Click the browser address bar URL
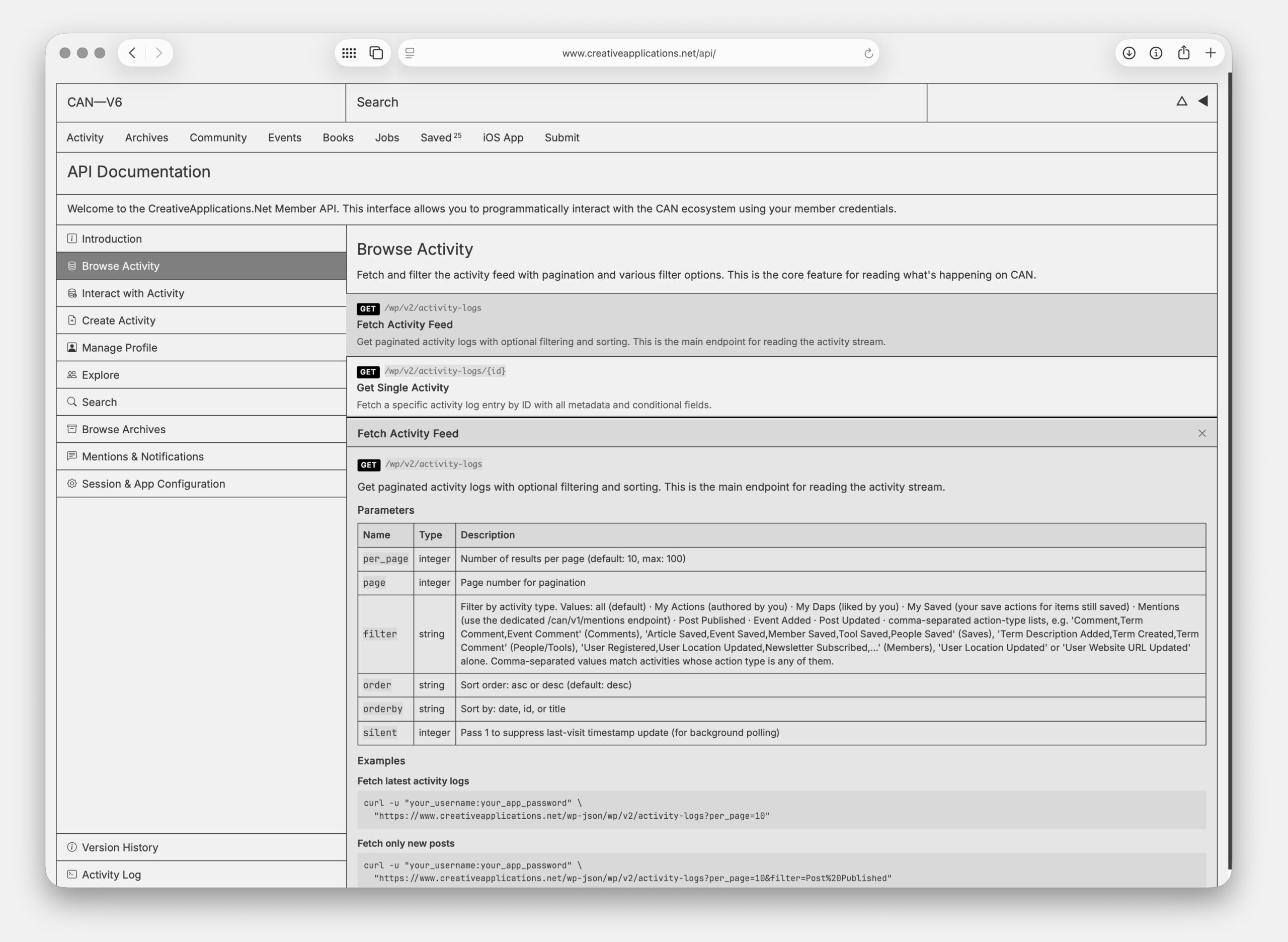This screenshot has width=1288, height=942. pyautogui.click(x=638, y=53)
